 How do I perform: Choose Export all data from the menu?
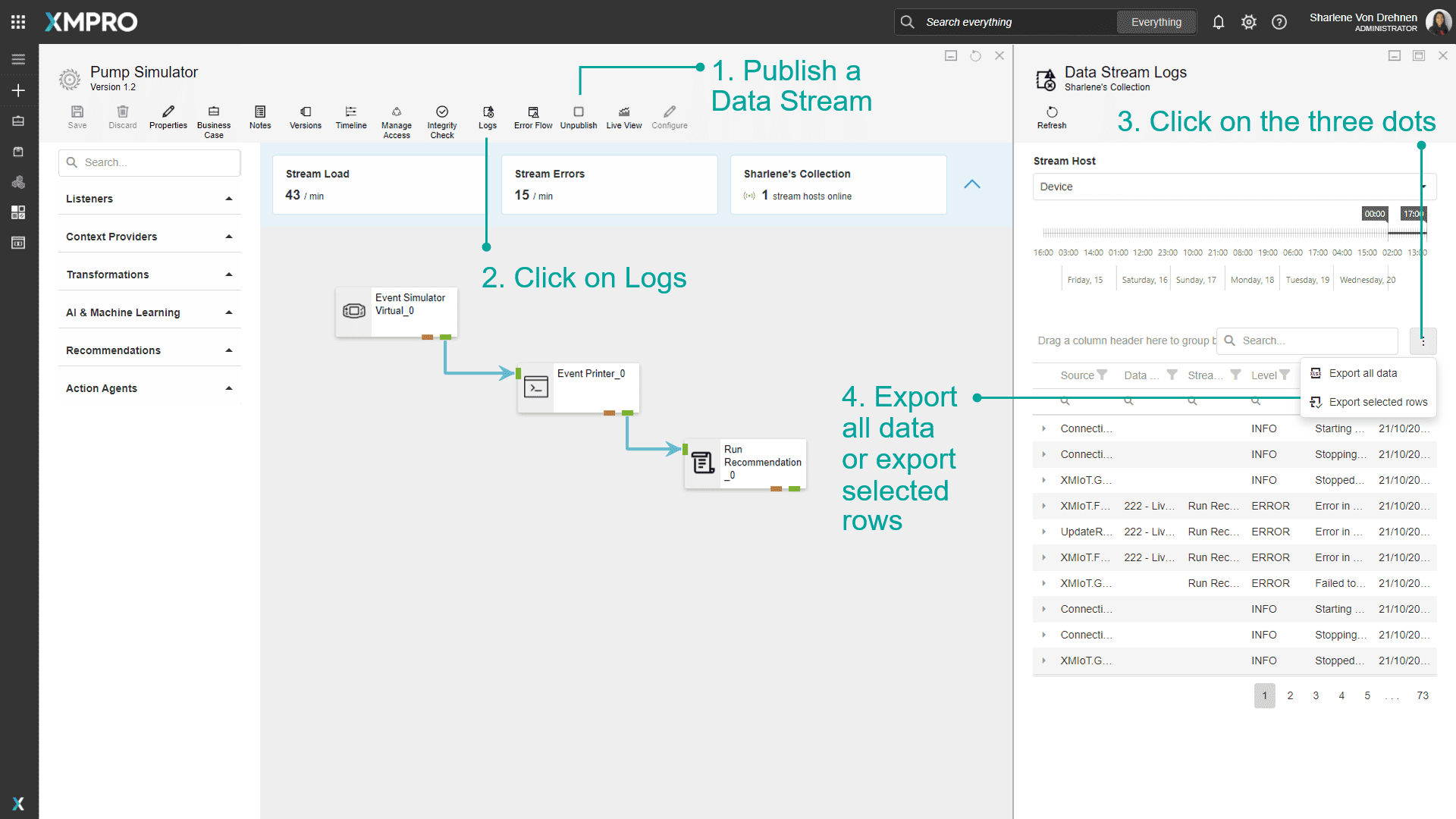pyautogui.click(x=1363, y=372)
